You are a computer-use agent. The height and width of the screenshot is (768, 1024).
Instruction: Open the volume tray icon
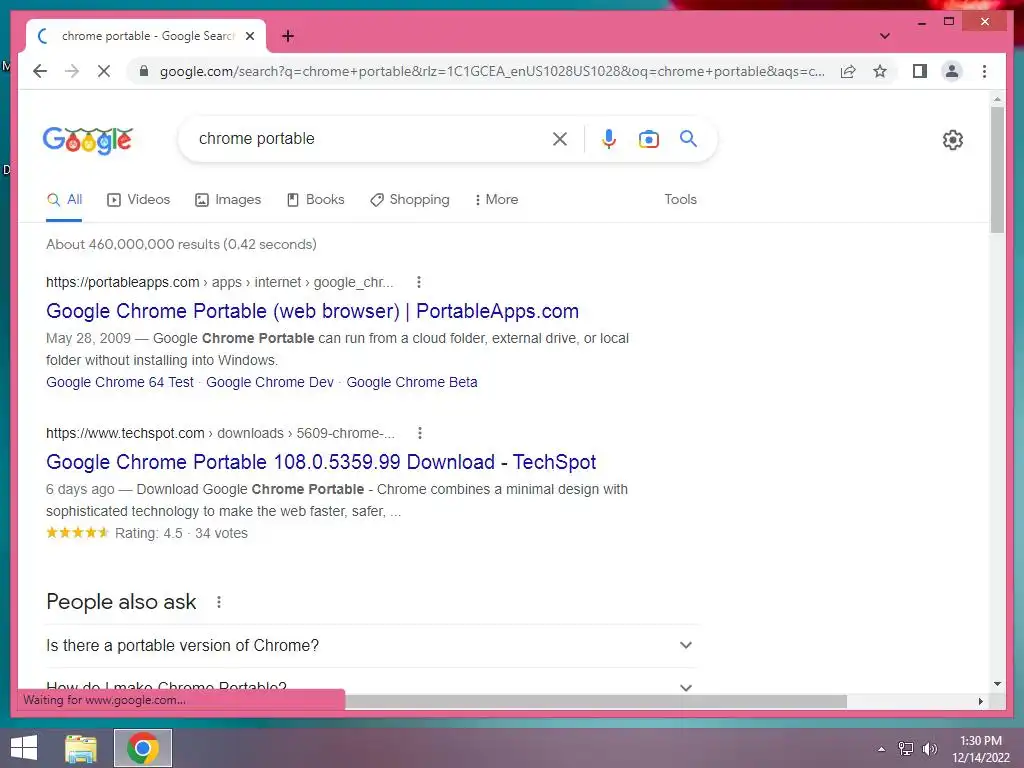click(929, 749)
